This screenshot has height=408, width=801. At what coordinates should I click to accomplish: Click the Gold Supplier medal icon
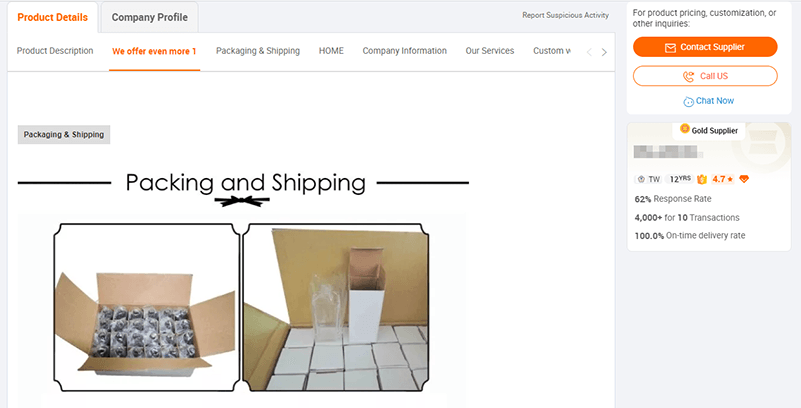tap(685, 128)
